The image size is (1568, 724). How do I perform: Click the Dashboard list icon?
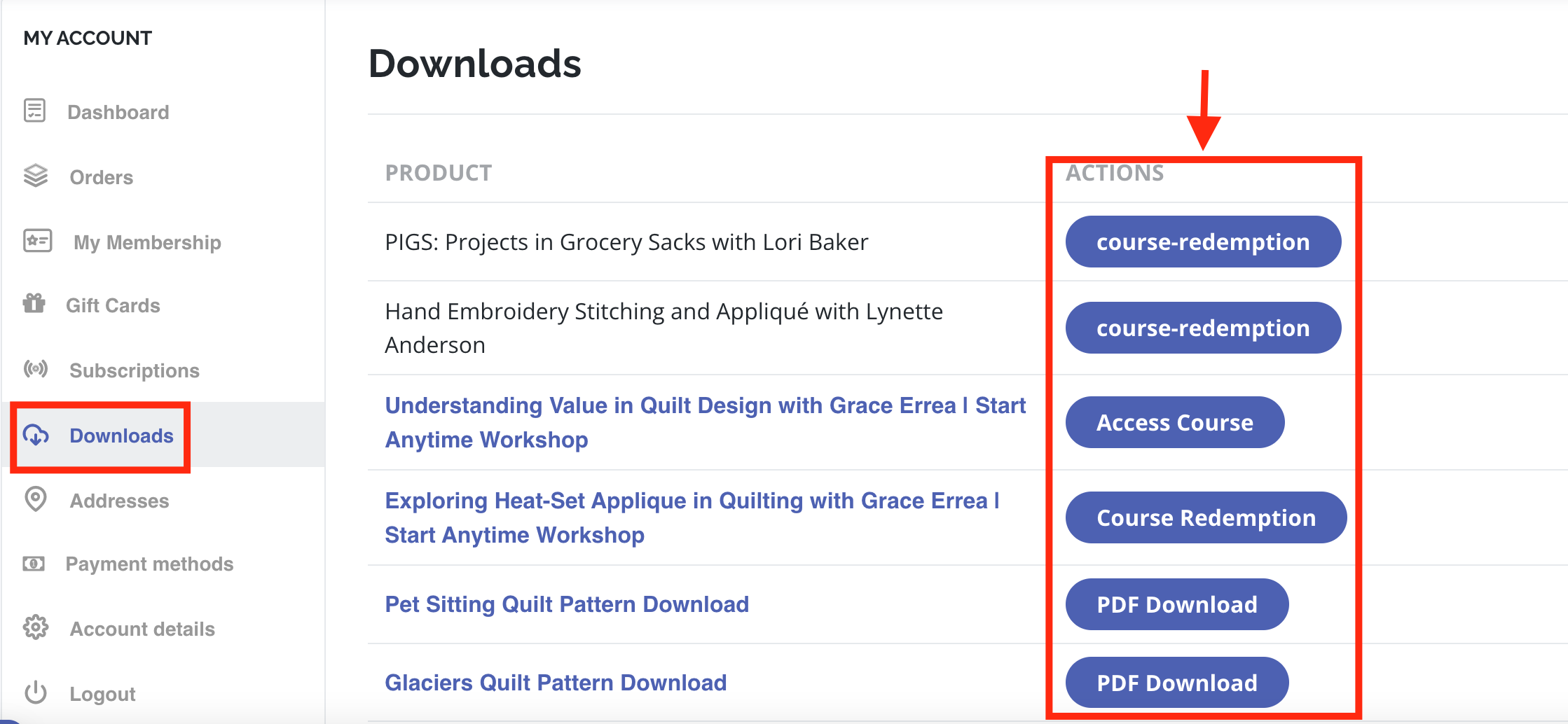34,111
